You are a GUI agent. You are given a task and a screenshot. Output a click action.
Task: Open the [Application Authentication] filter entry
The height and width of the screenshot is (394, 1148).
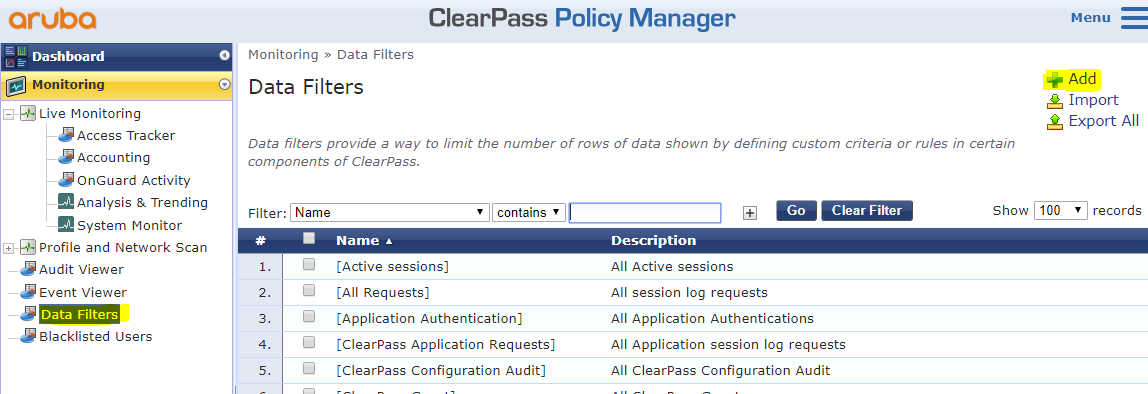click(429, 319)
